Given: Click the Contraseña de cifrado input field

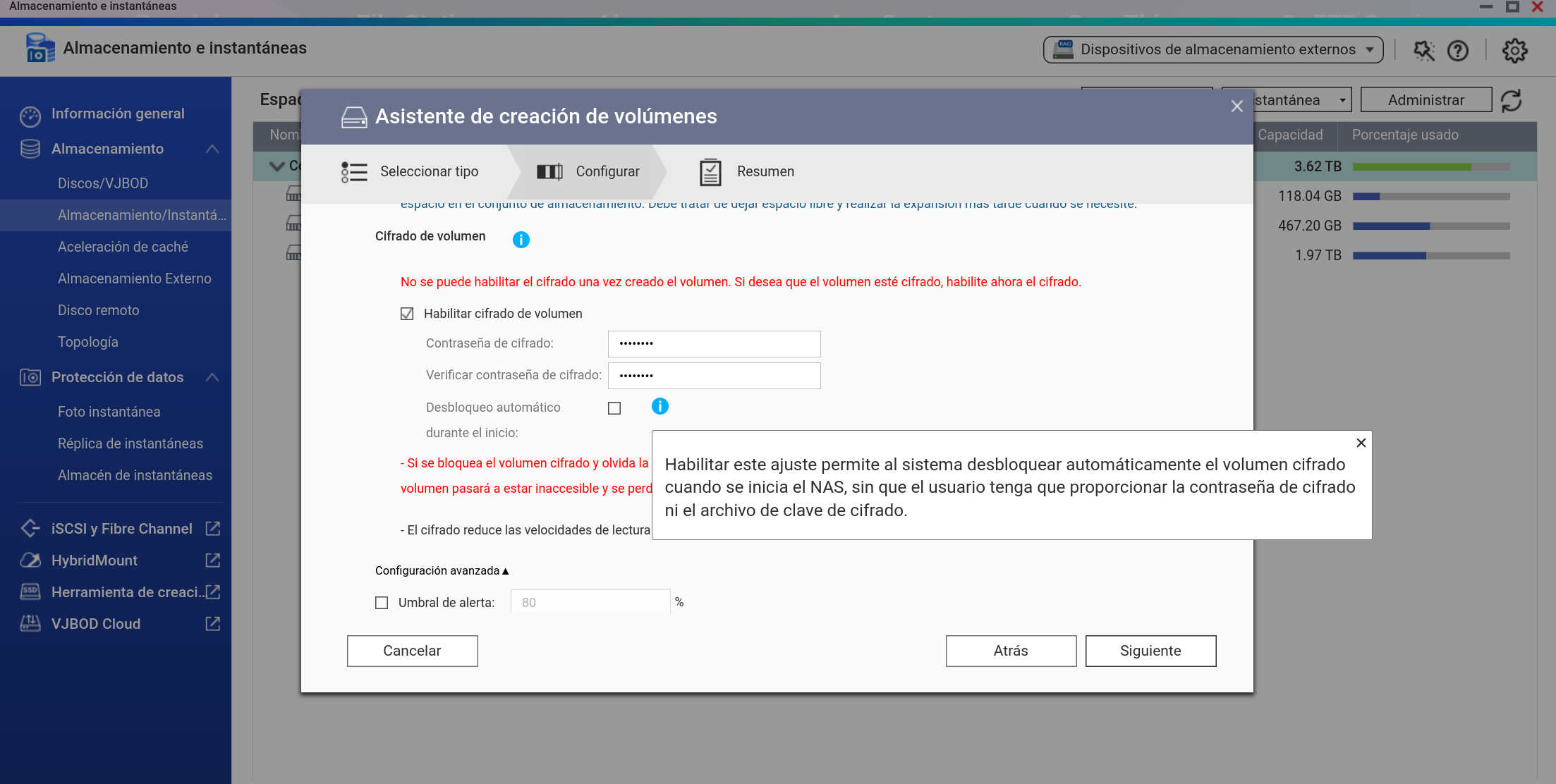Looking at the screenshot, I should coord(714,344).
